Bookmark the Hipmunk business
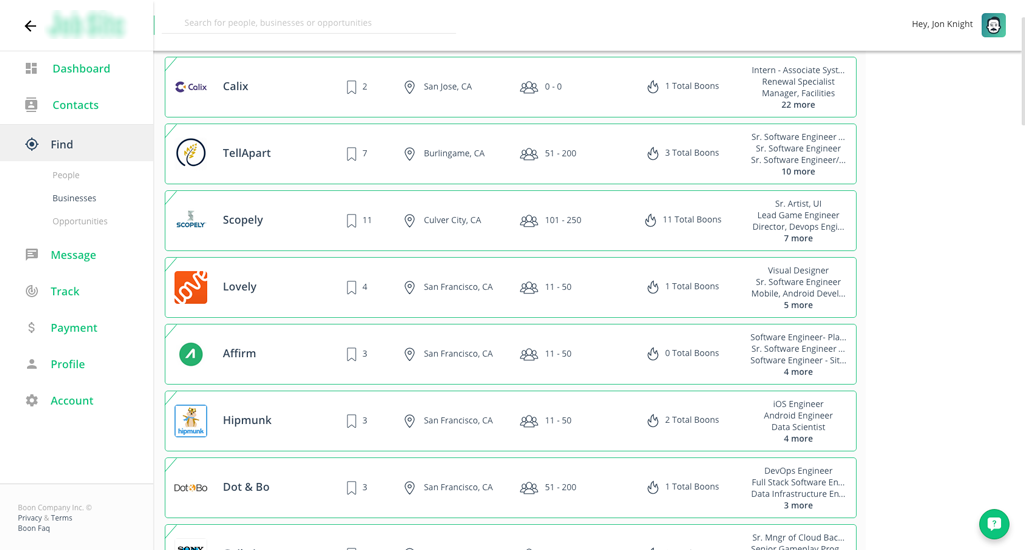The height and width of the screenshot is (550, 1025). [351, 421]
